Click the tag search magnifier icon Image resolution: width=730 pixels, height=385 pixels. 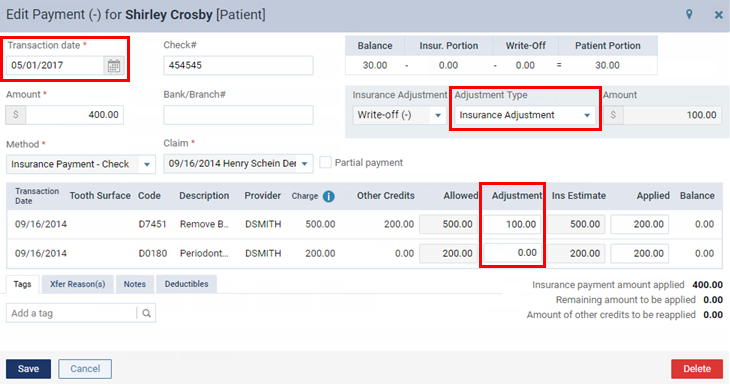(146, 313)
